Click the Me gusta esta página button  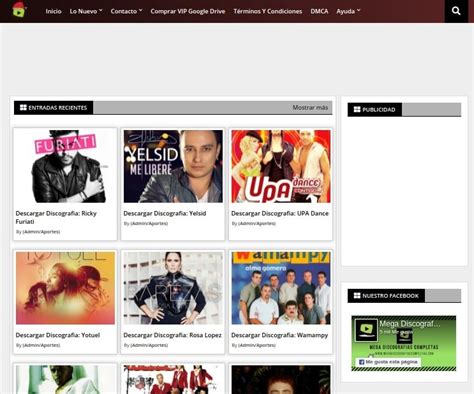point(388,362)
